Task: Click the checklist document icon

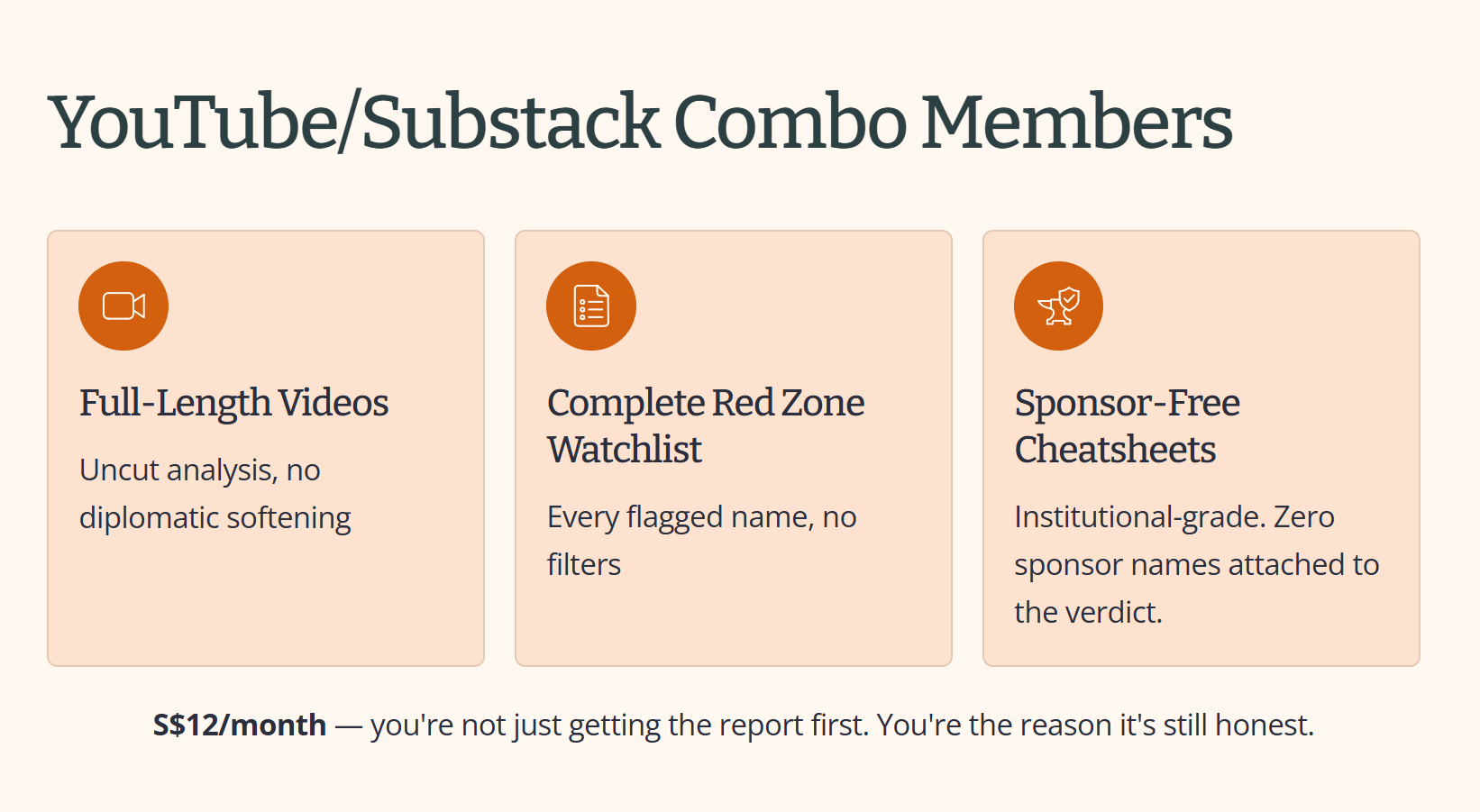Action: coord(591,306)
